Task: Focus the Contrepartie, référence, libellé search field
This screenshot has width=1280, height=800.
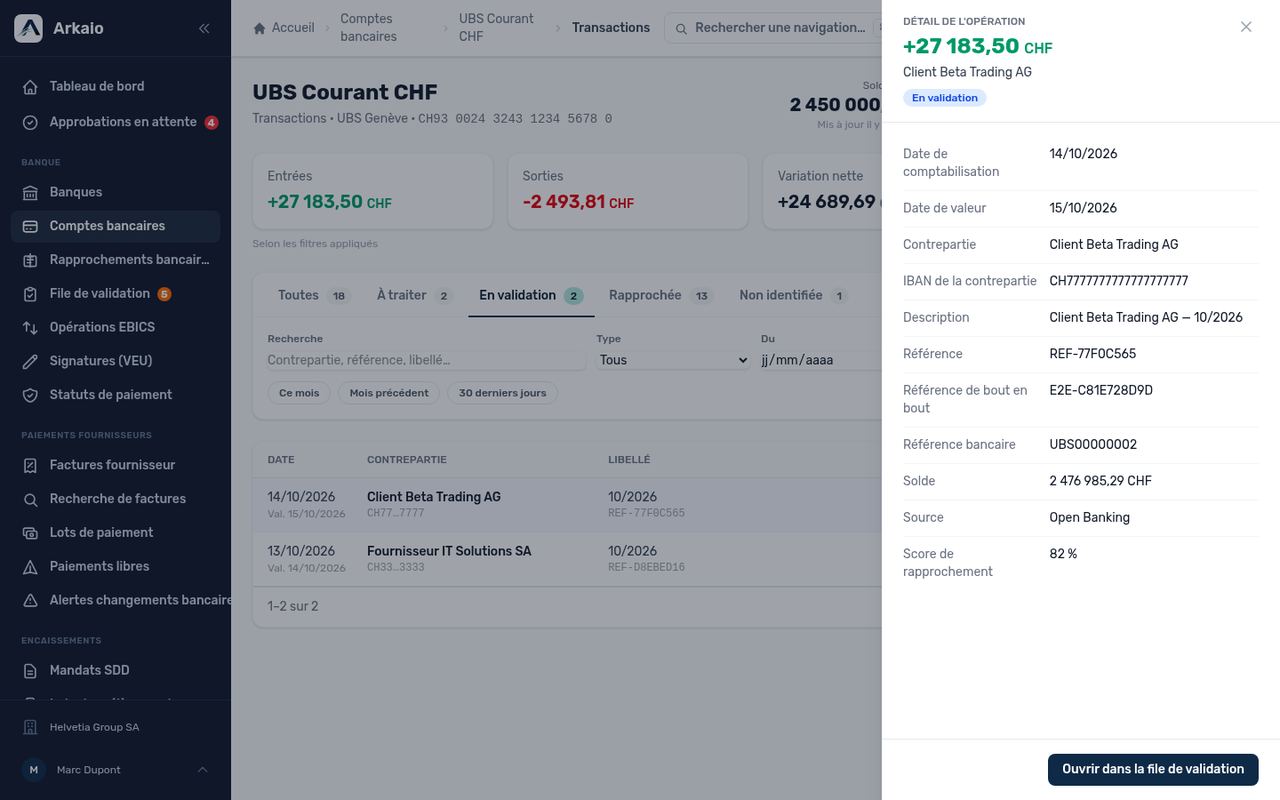Action: pyautogui.click(x=426, y=360)
